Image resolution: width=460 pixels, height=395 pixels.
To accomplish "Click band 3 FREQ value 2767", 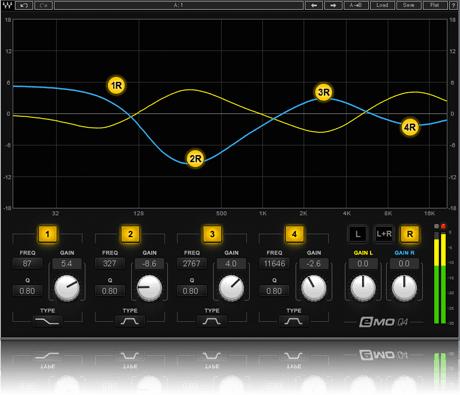I will click(192, 263).
